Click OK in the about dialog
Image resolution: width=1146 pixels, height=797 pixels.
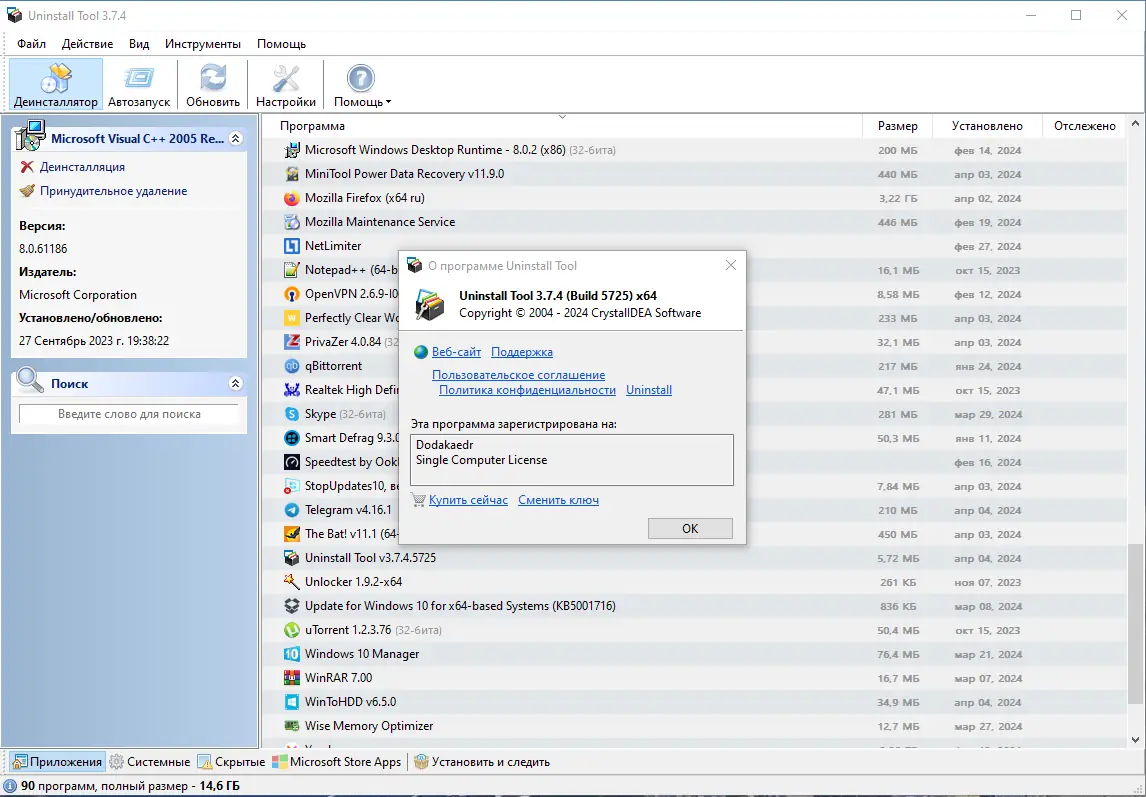point(690,529)
